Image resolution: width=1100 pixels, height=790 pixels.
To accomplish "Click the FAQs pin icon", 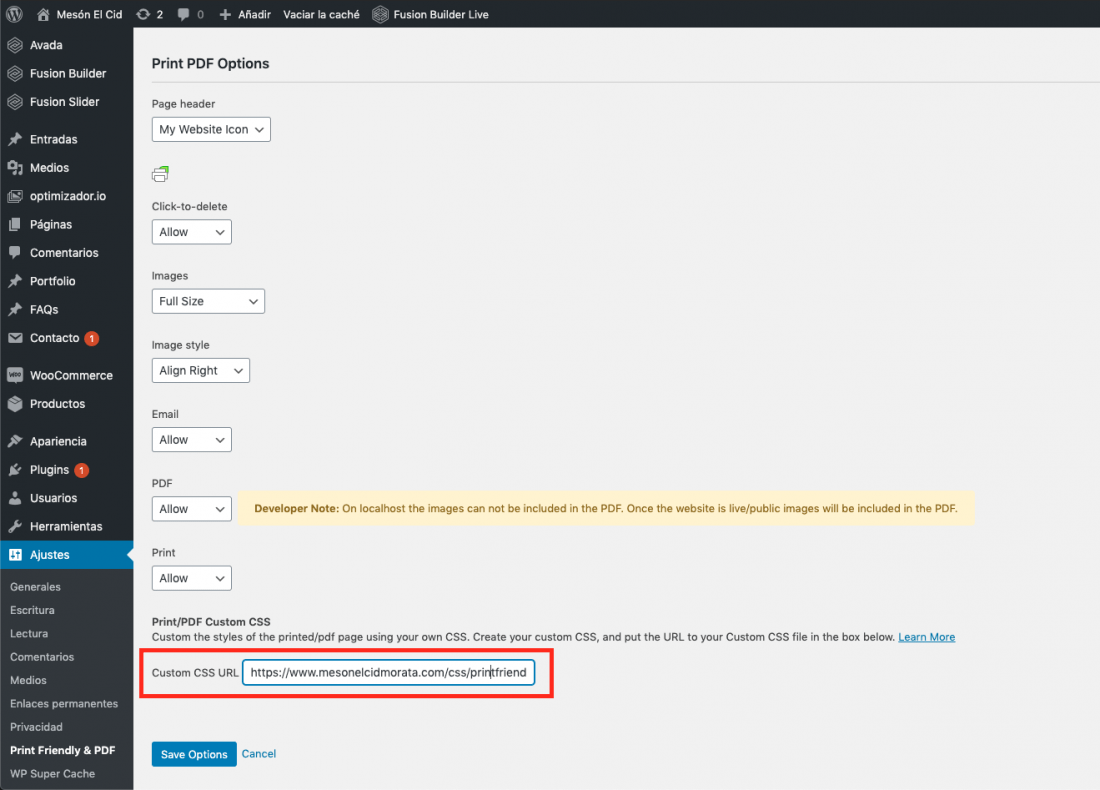I will tap(15, 309).
